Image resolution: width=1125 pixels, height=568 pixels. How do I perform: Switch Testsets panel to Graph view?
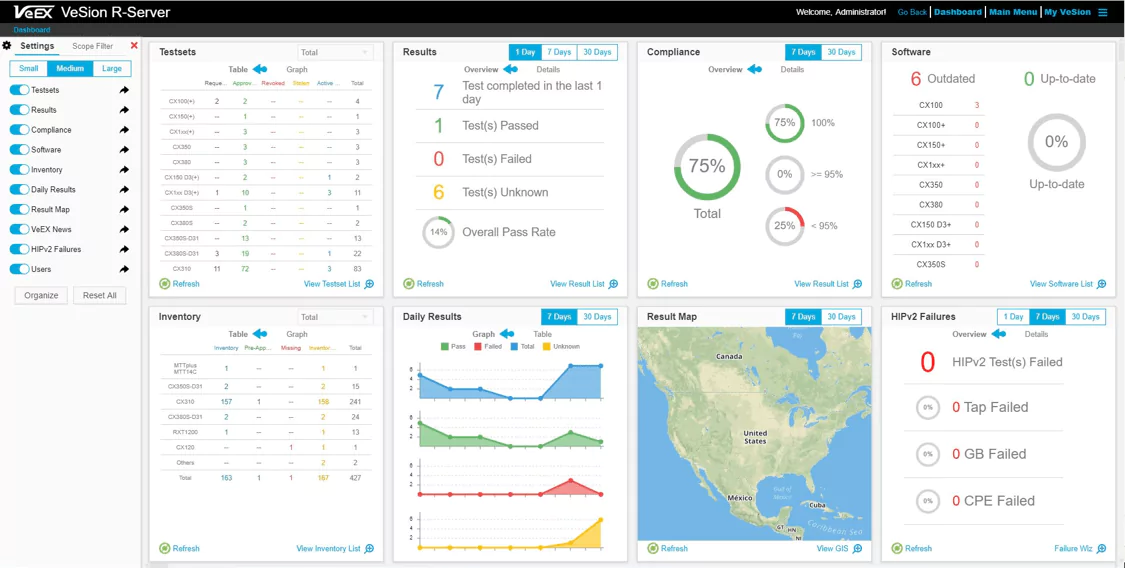point(297,70)
